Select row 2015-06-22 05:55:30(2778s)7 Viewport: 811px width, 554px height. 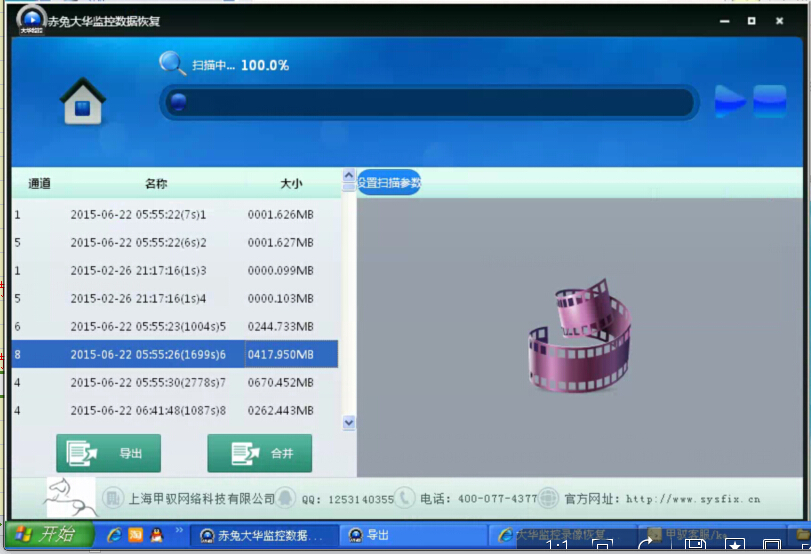[x=175, y=382]
